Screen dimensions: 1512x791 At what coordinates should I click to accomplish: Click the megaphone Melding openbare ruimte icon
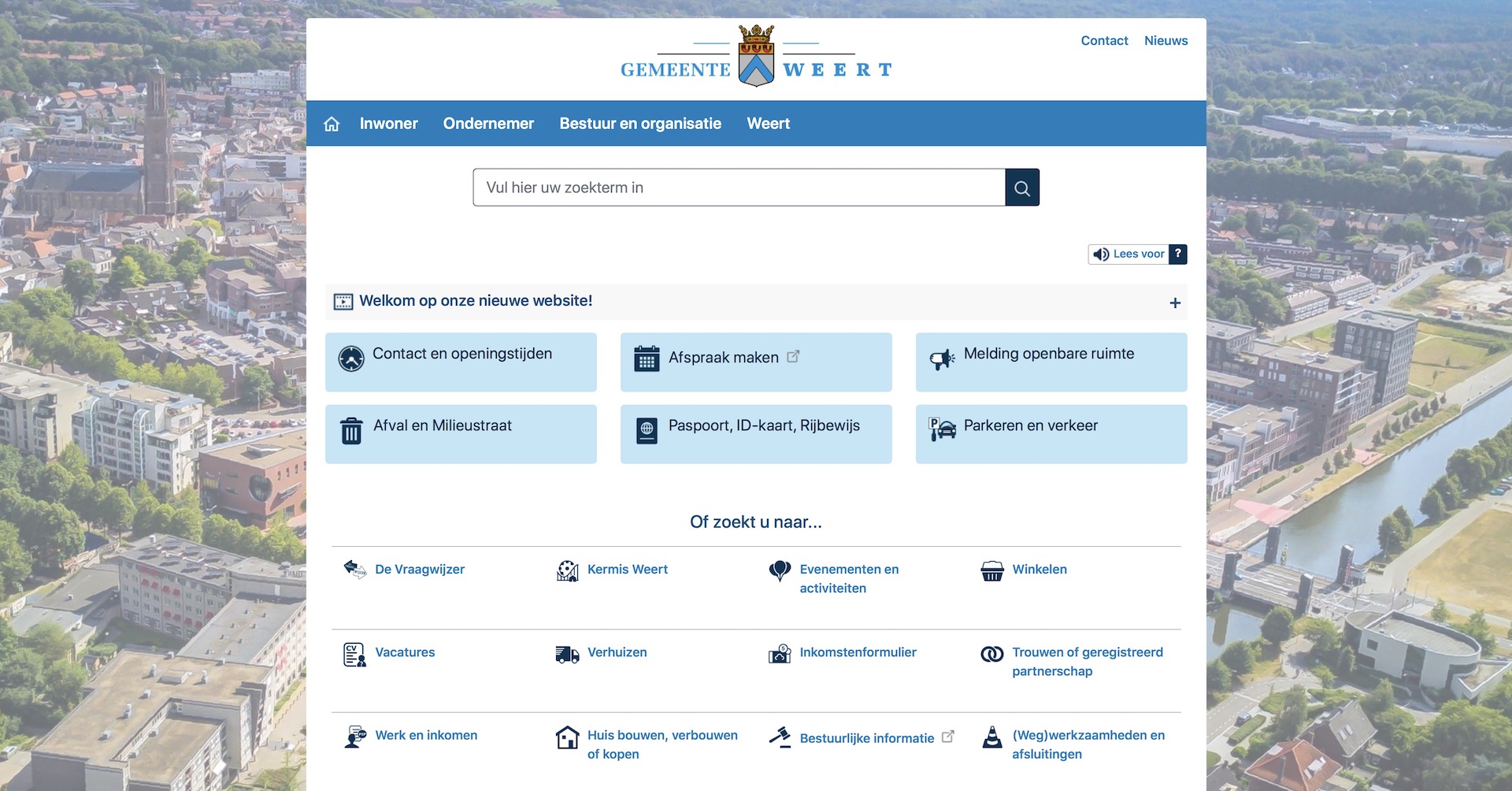(x=942, y=359)
